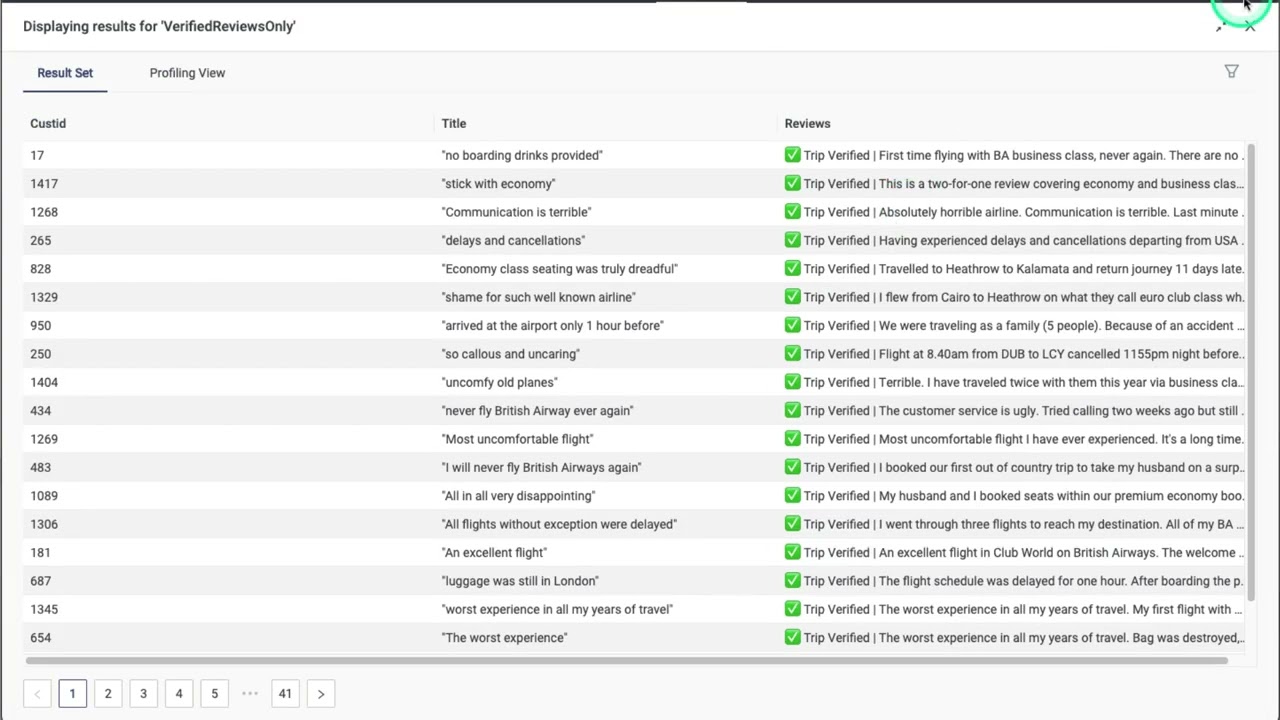Click the diagonal arrow resize icon
Screen dimensions: 1280x720
(x=1220, y=27)
